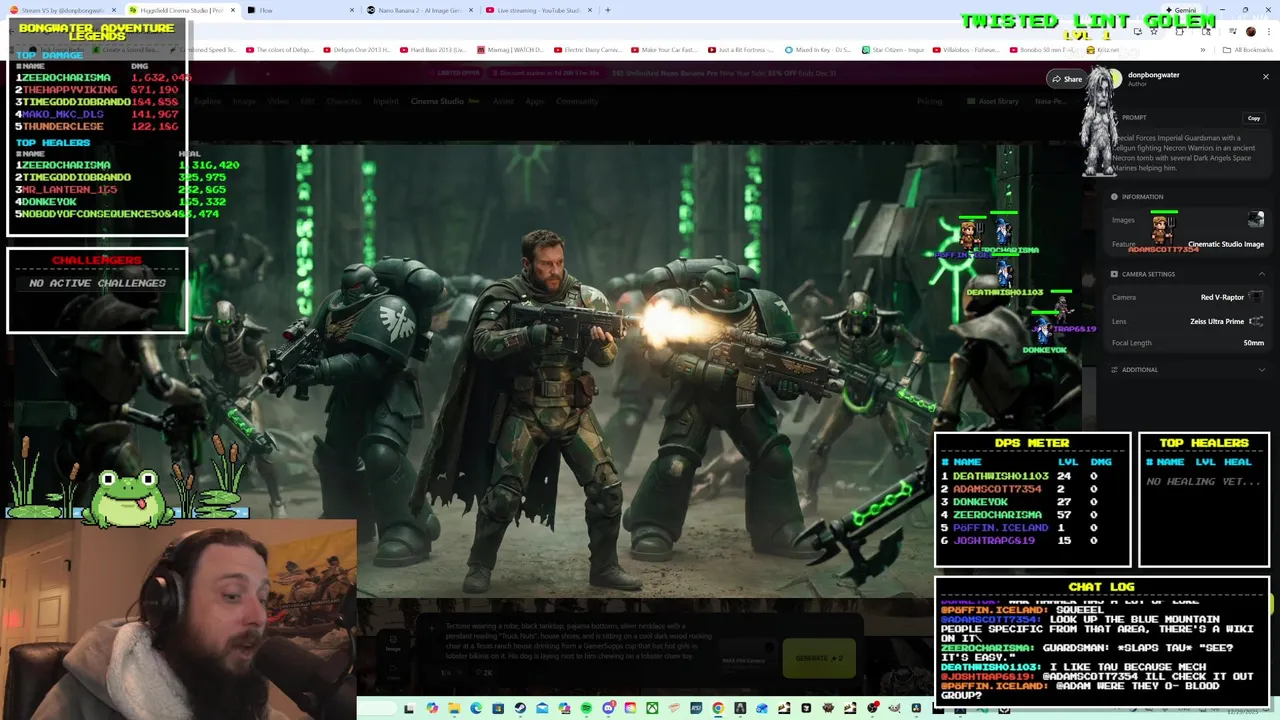Image resolution: width=1280 pixels, height=720 pixels.
Task: Open the Just a Bit Fortress bookmark
Action: (x=741, y=50)
